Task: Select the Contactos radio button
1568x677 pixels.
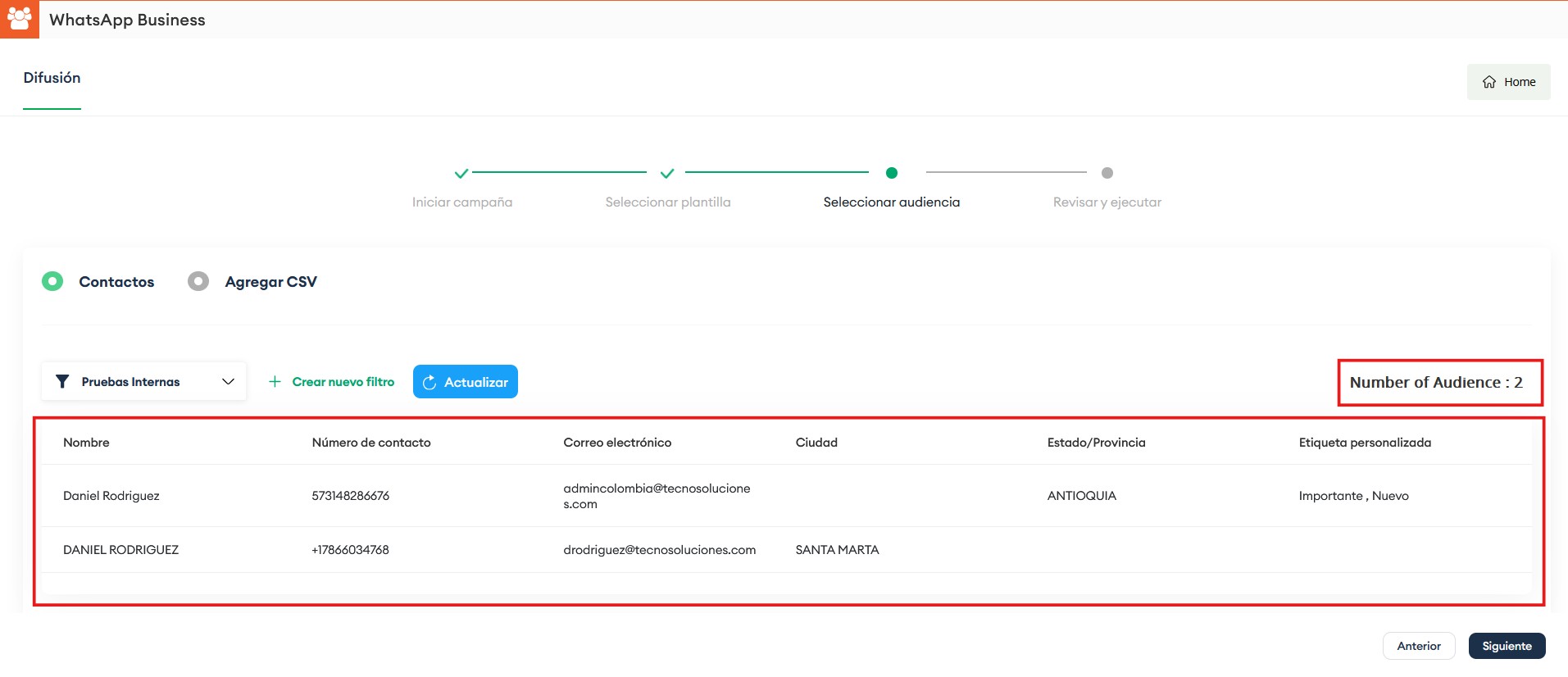Action: tap(52, 281)
